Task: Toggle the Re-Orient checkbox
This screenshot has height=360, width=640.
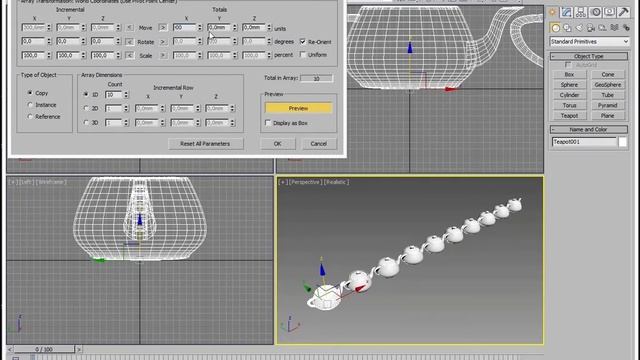Action: tap(303, 42)
